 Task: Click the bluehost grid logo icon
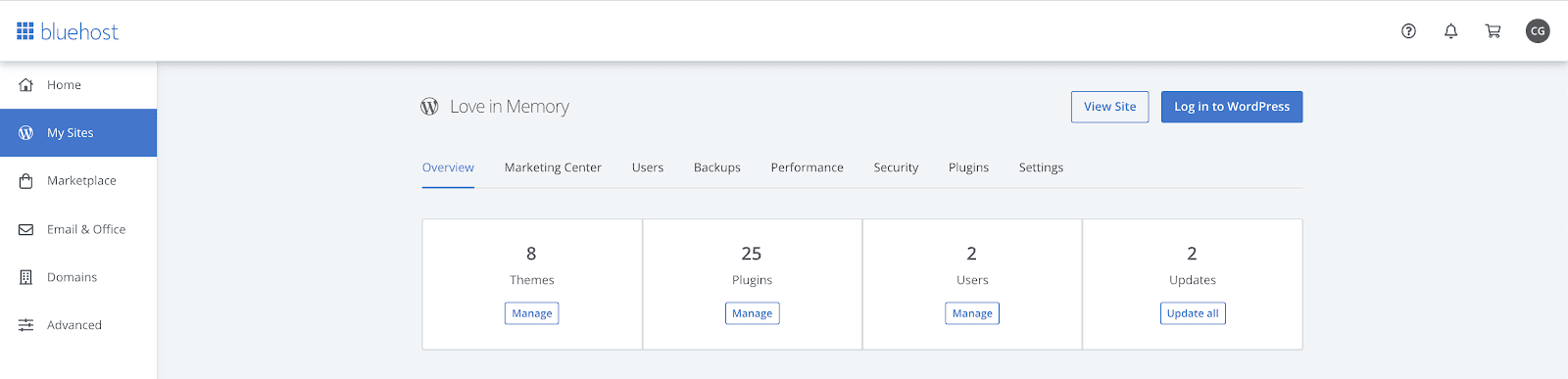tap(25, 31)
